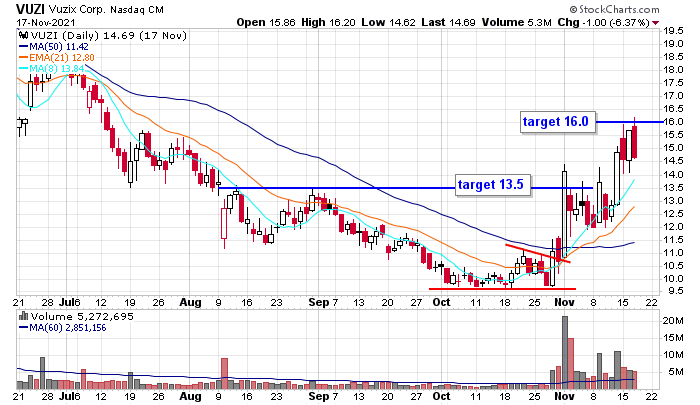Click the 18.0 price axis label

click(673, 70)
